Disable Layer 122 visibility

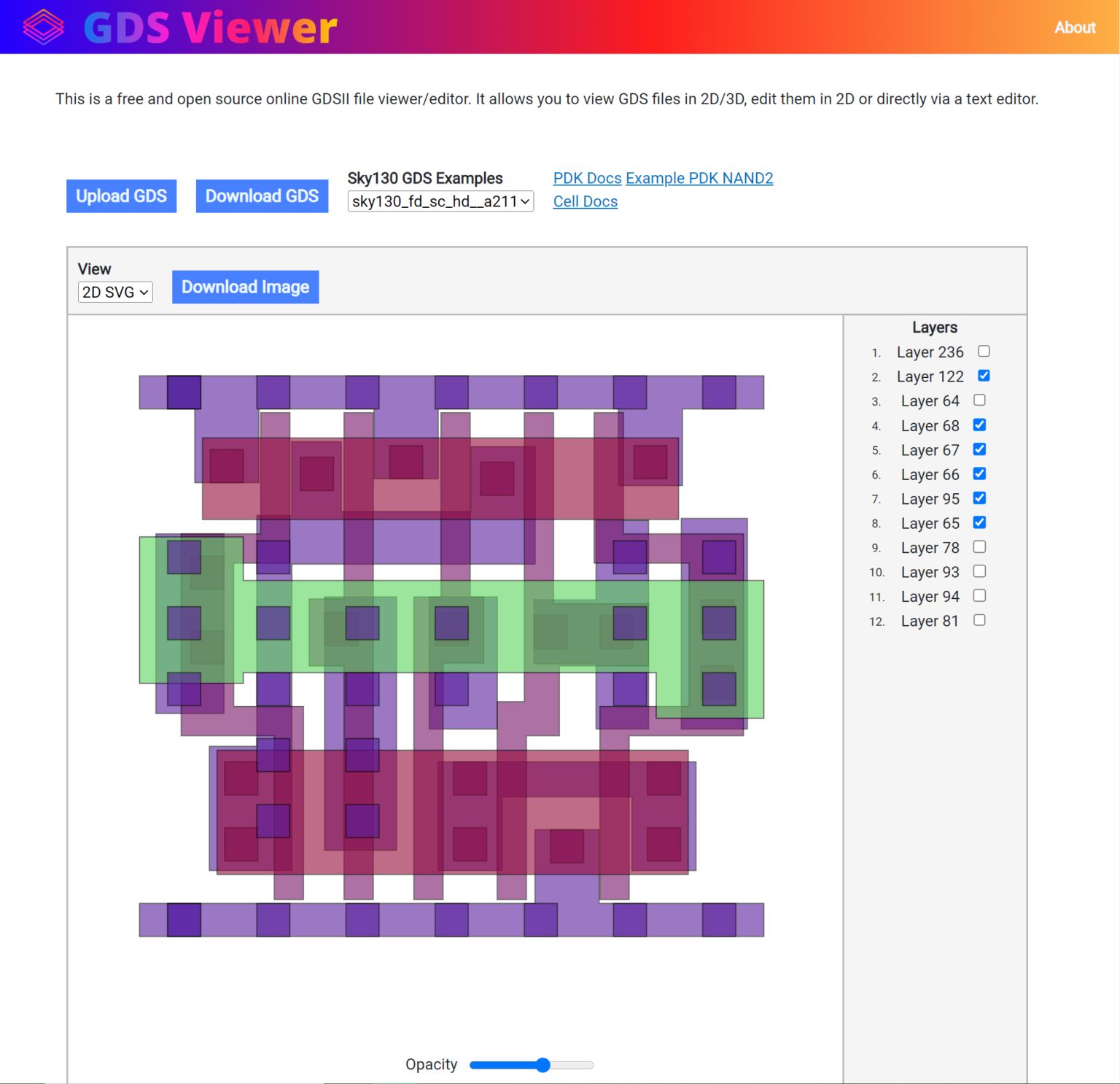click(984, 376)
